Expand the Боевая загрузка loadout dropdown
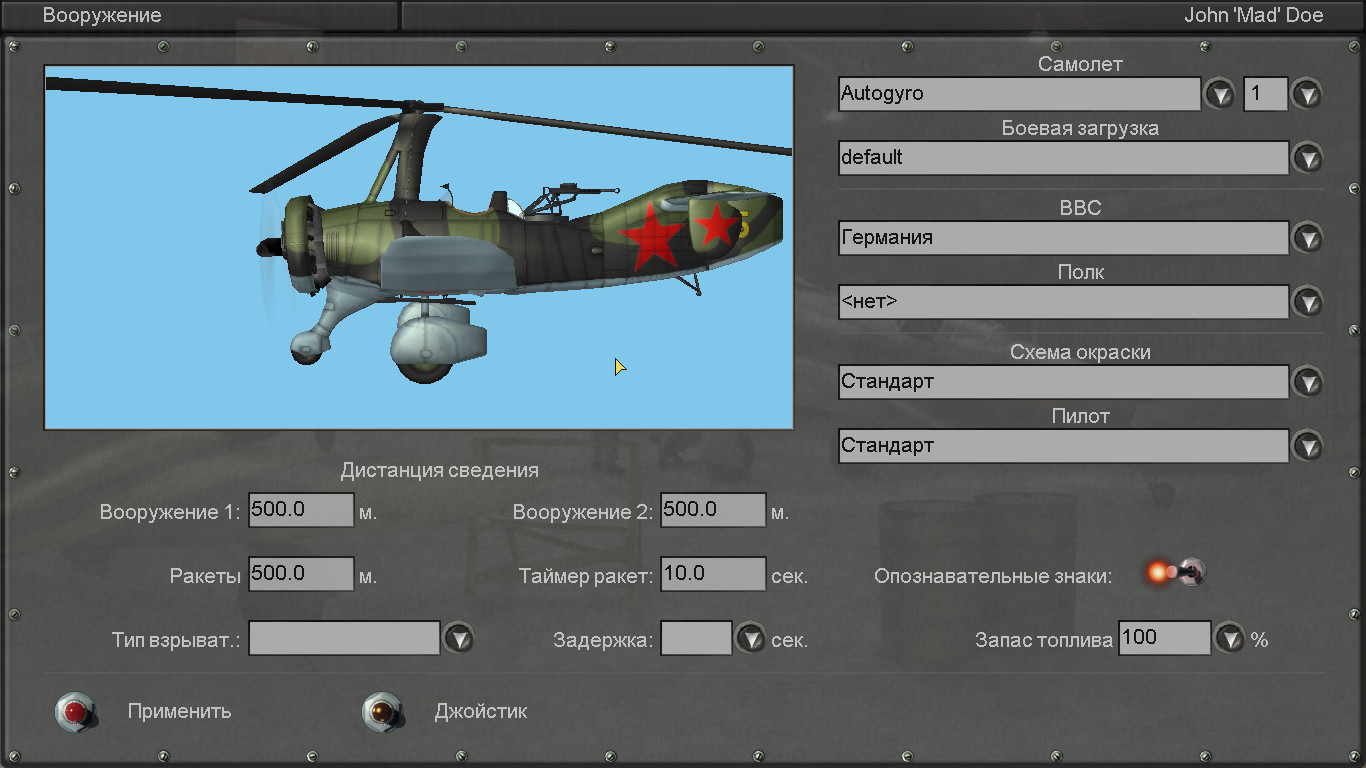 pos(1306,158)
